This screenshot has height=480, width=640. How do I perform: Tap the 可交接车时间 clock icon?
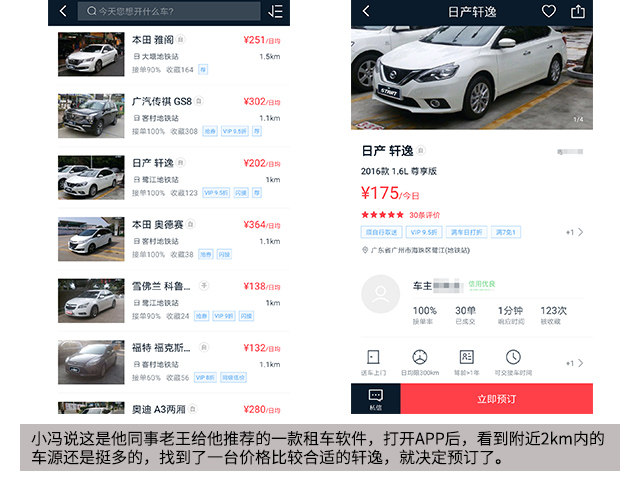[x=513, y=361]
